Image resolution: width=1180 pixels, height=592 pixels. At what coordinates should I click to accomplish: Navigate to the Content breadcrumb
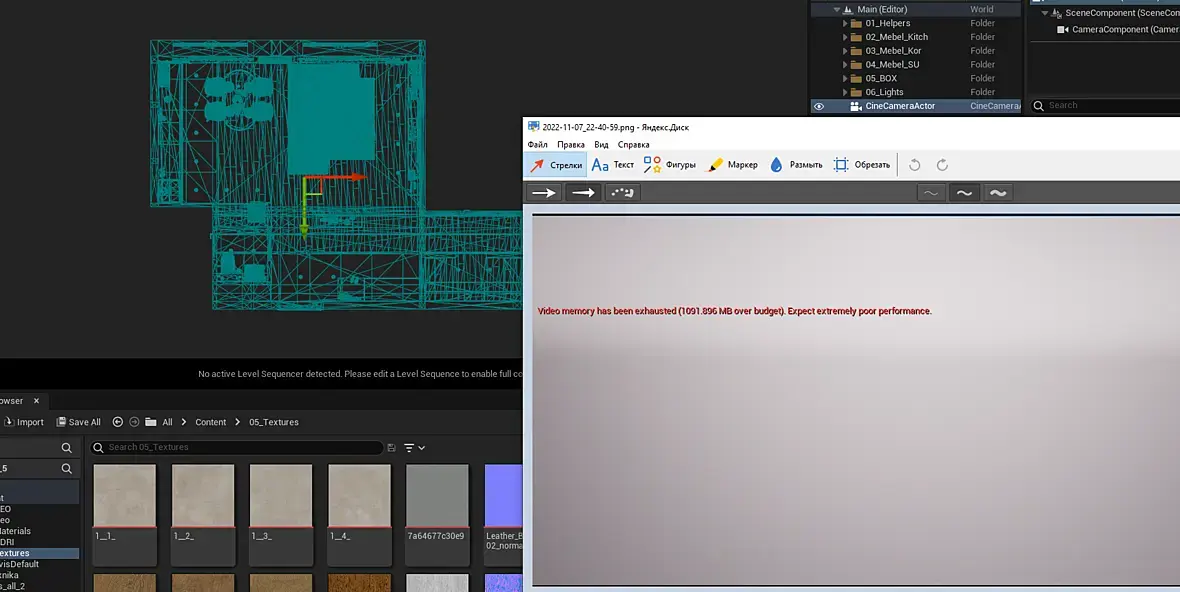211,422
